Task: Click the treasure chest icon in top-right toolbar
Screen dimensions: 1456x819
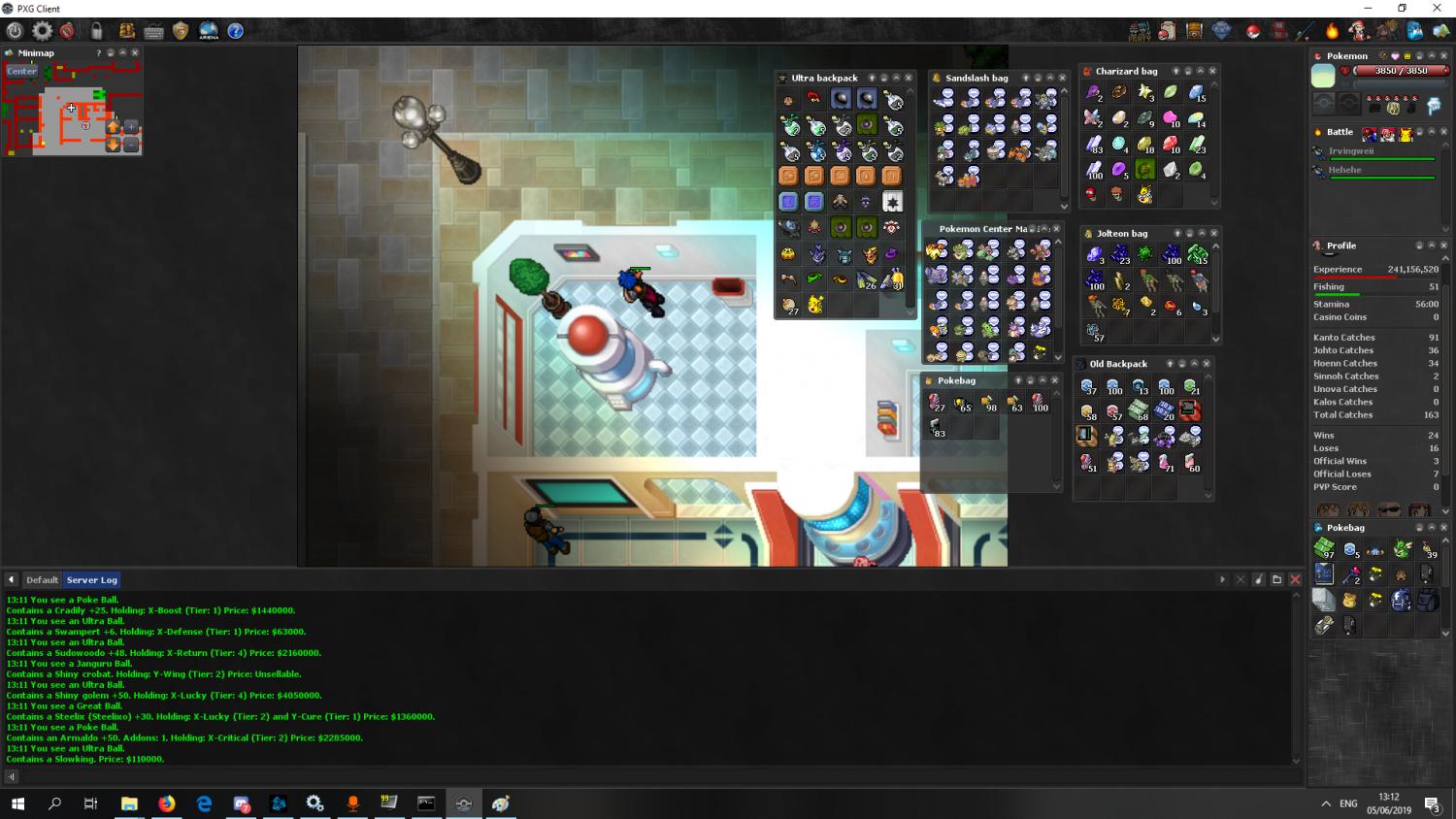Action: (x=1194, y=31)
